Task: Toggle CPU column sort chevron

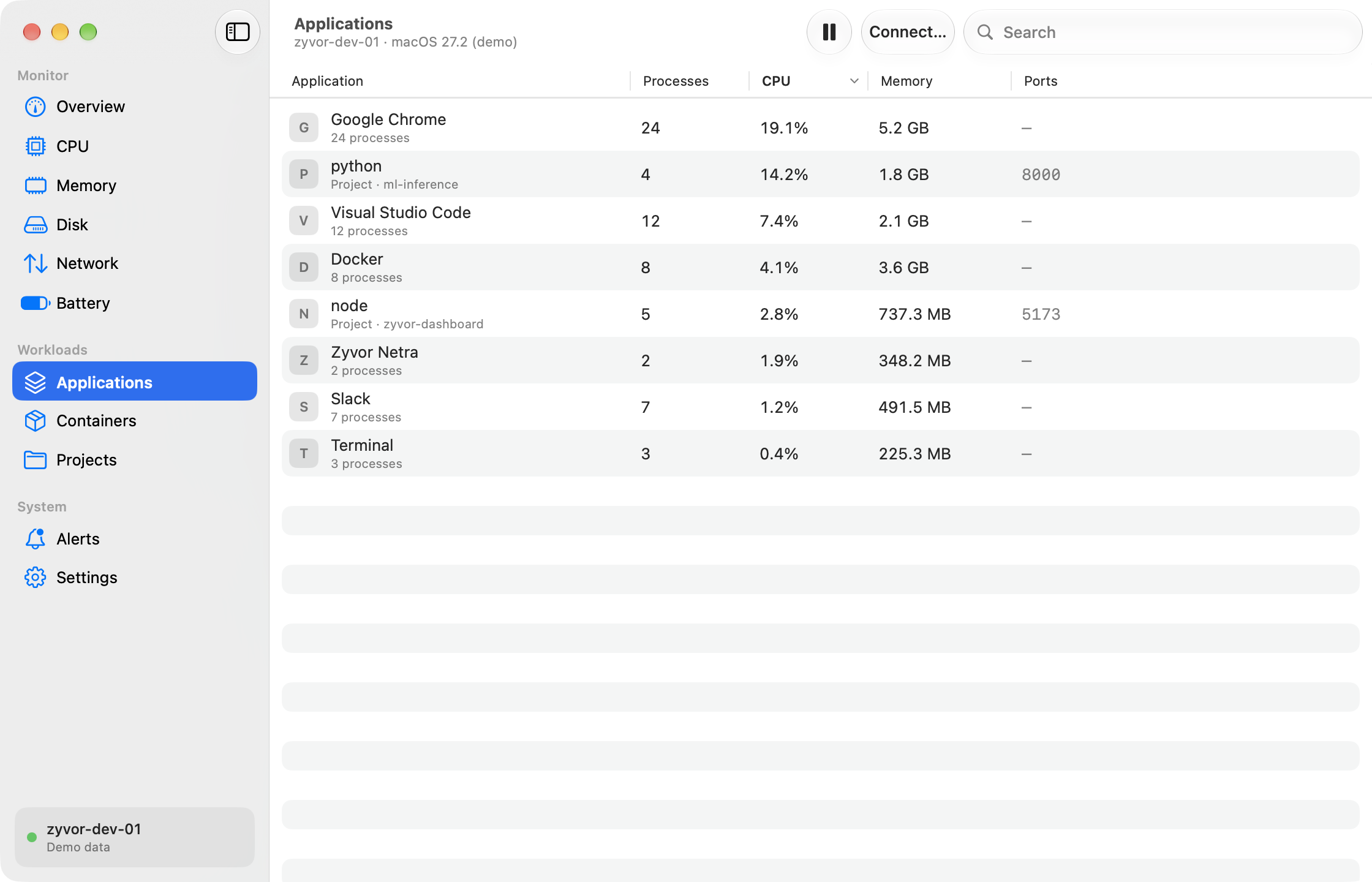Action: point(854,81)
